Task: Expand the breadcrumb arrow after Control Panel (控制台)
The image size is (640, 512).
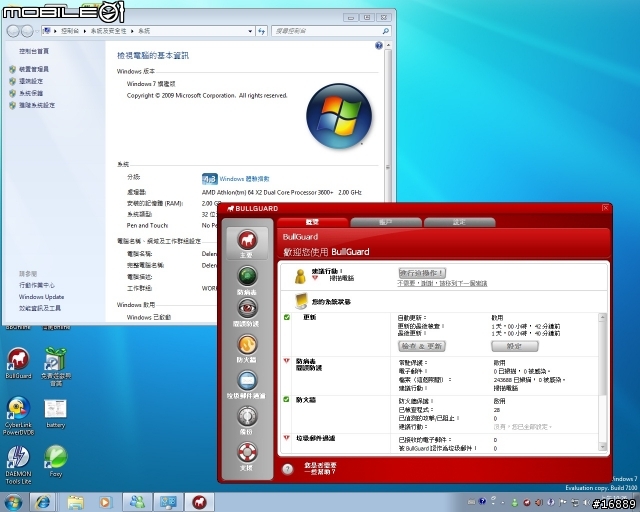Action: tap(84, 31)
